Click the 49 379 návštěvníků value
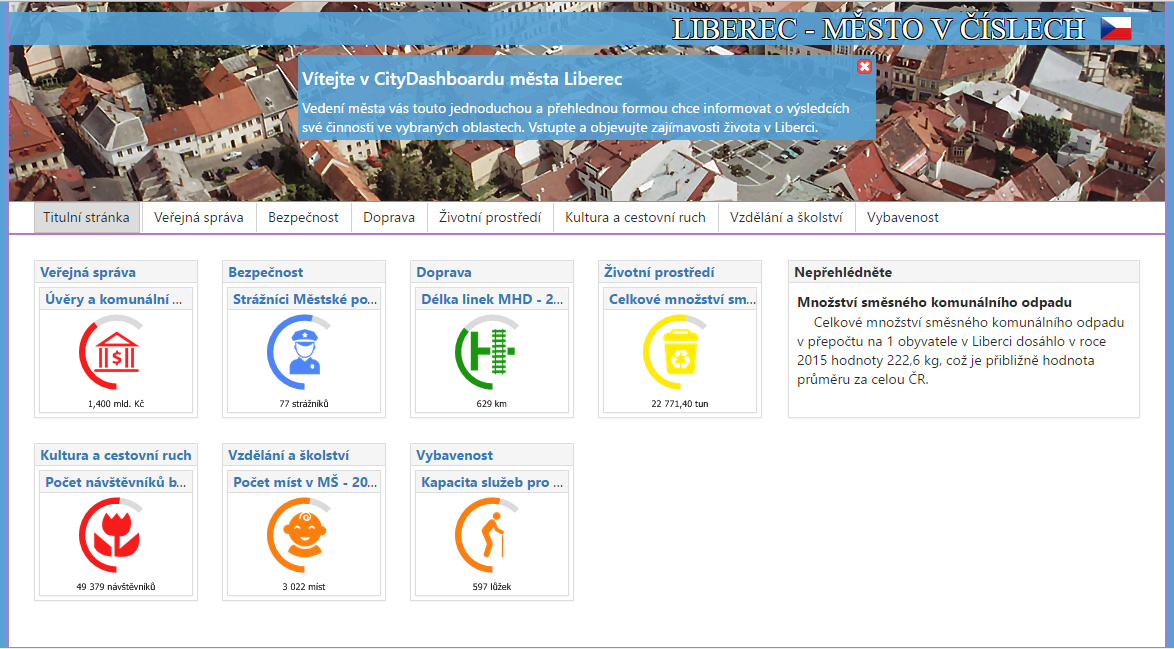Viewport: 1174px width, 649px height. [x=116, y=587]
